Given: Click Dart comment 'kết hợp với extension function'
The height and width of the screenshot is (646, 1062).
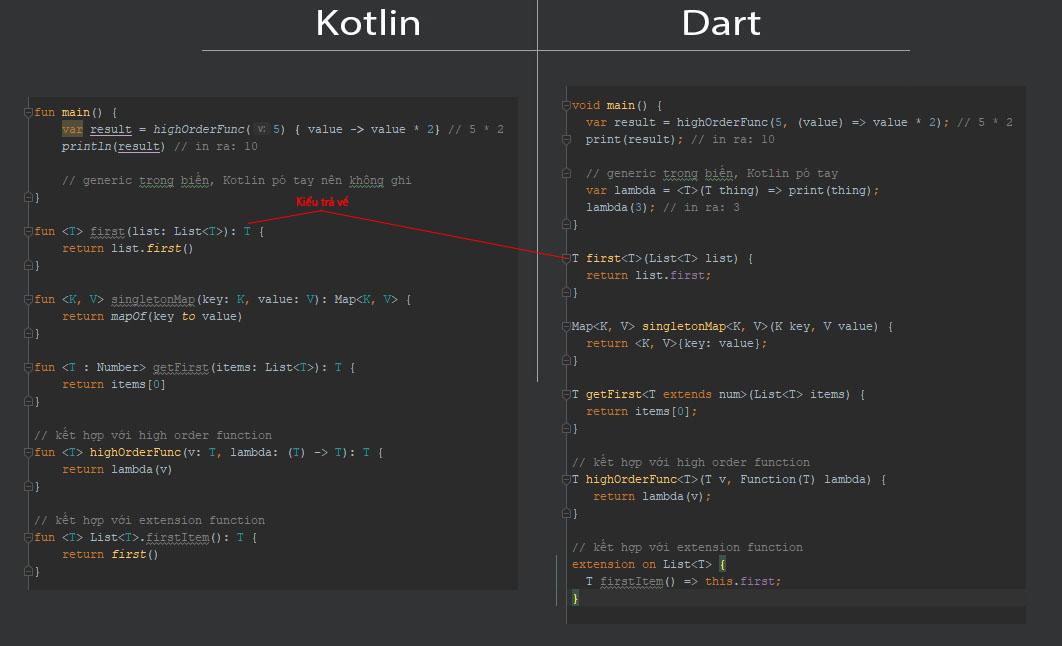Looking at the screenshot, I should click(x=698, y=547).
